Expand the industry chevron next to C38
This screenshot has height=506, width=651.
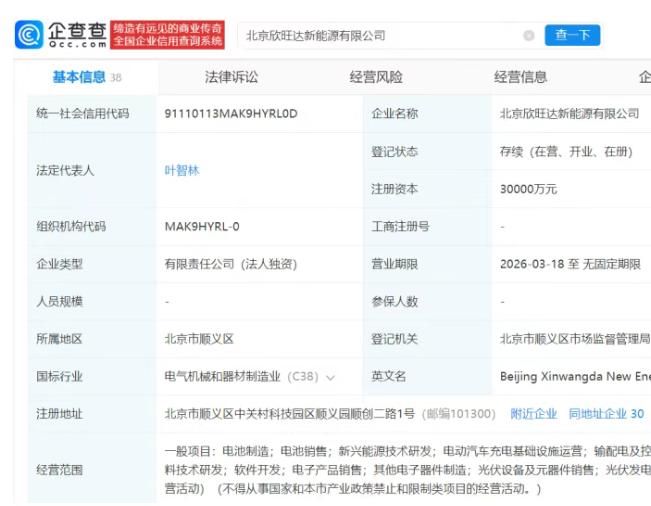[330, 377]
